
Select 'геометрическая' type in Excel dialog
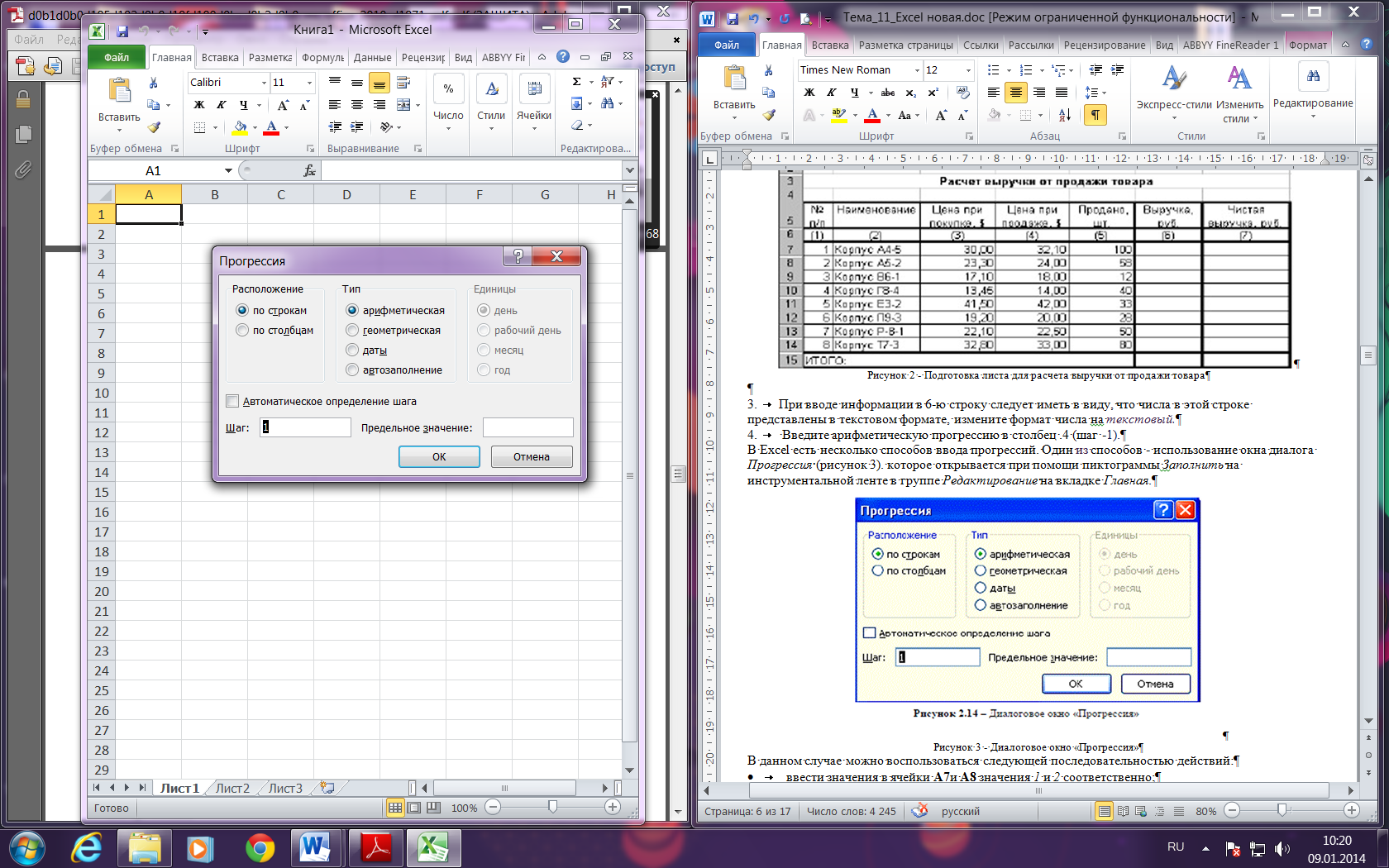pos(352,330)
